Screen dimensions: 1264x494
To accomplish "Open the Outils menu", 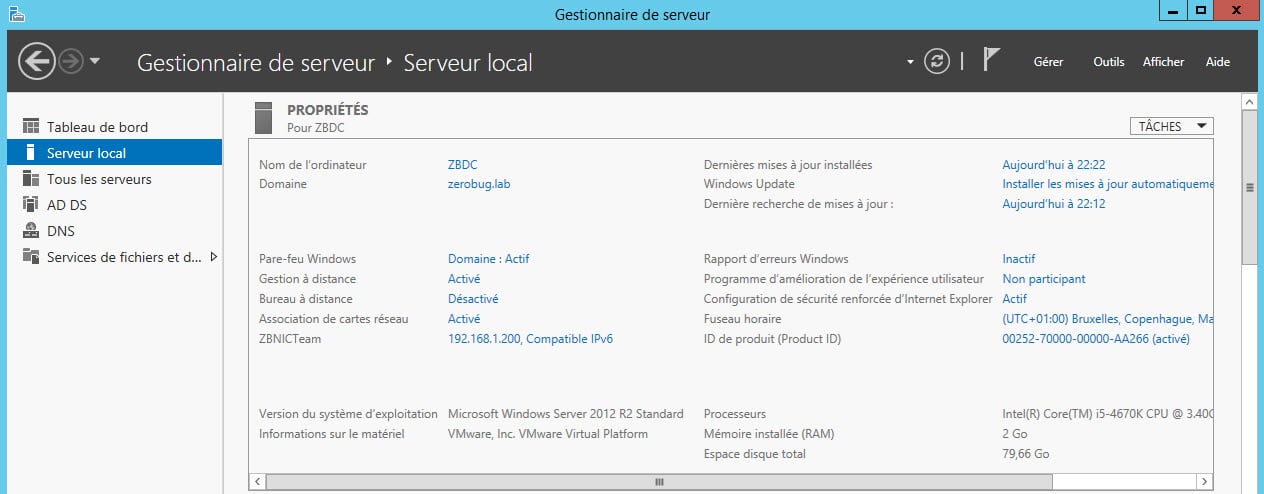I will (x=1109, y=62).
